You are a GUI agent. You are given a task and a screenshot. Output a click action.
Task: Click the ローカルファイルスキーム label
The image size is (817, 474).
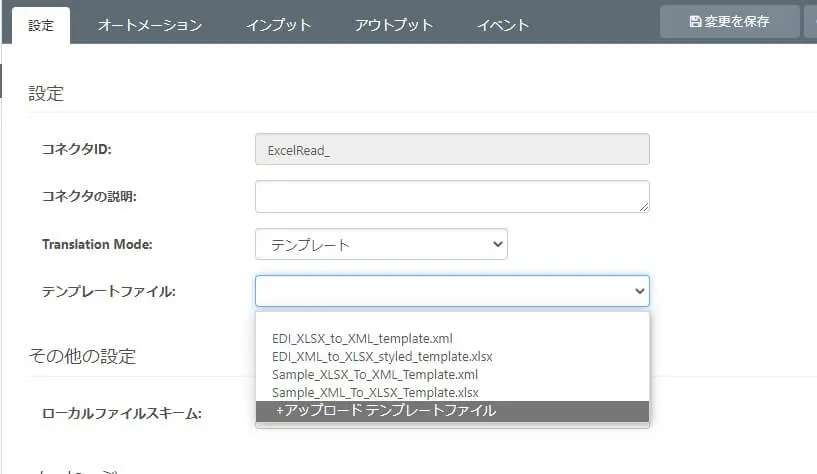tap(122, 412)
